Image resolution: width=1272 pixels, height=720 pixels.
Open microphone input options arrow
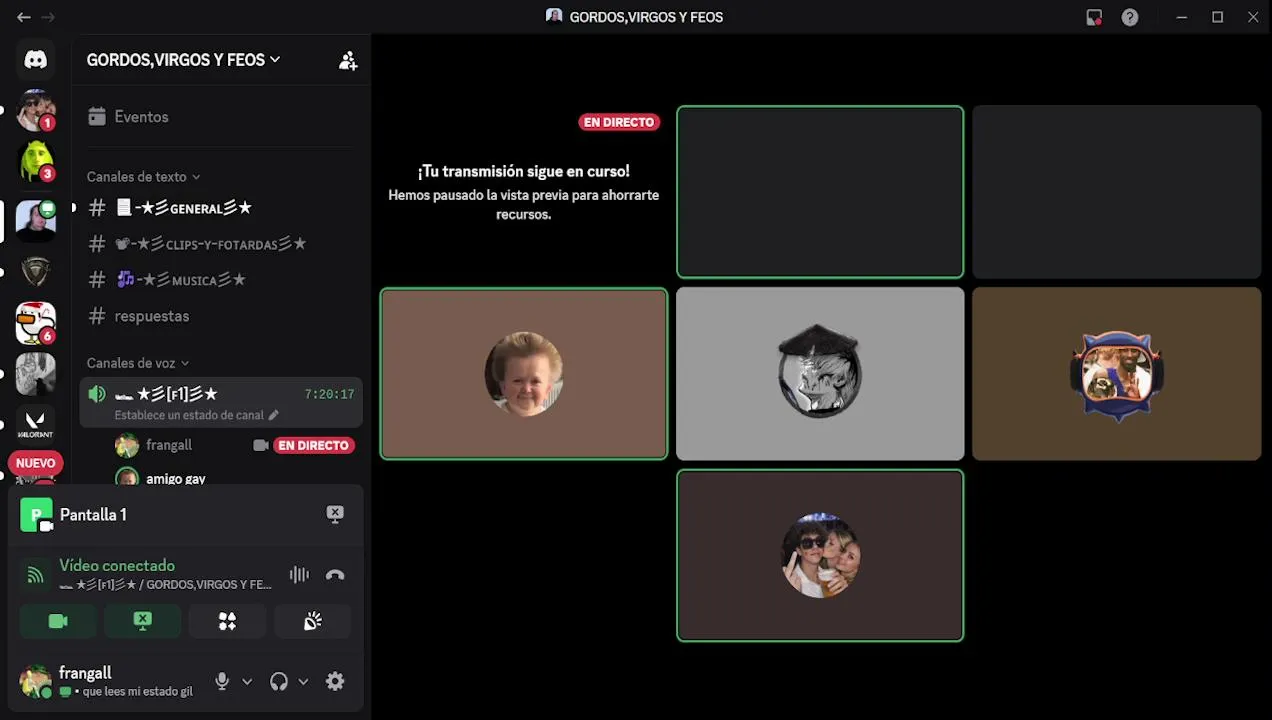point(247,681)
